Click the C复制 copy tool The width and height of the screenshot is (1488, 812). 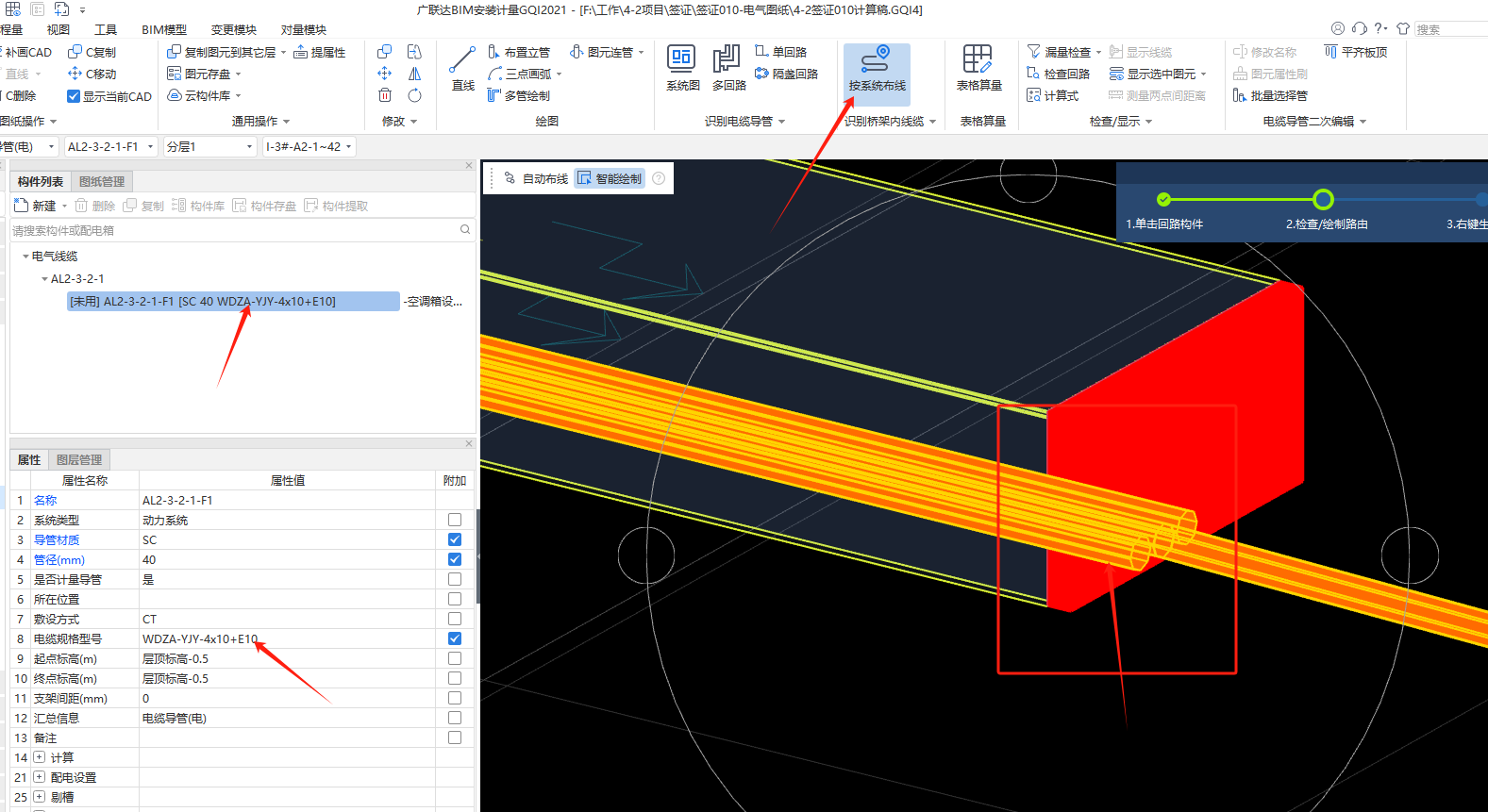(92, 52)
